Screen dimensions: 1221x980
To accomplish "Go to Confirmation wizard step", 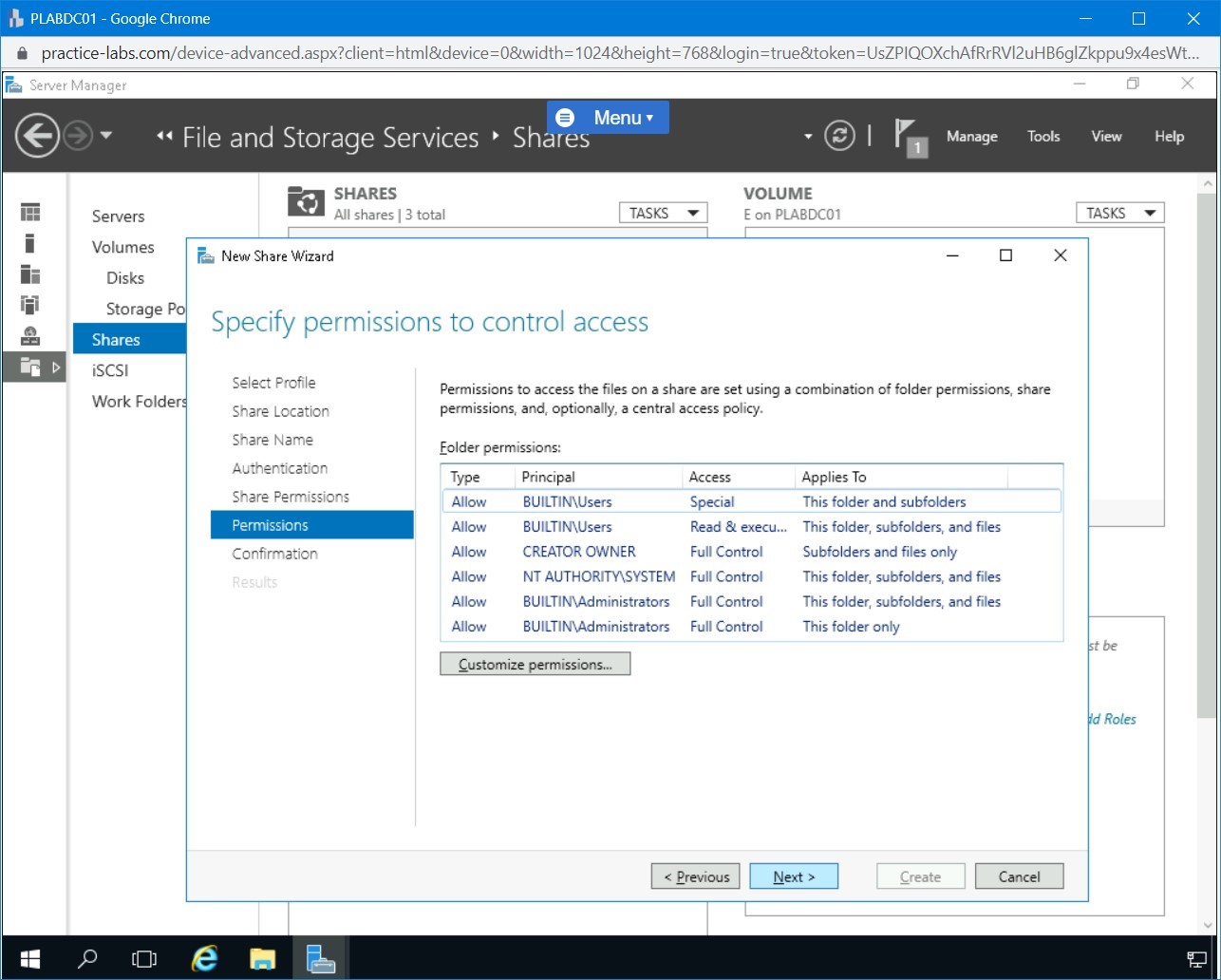I will [274, 554].
